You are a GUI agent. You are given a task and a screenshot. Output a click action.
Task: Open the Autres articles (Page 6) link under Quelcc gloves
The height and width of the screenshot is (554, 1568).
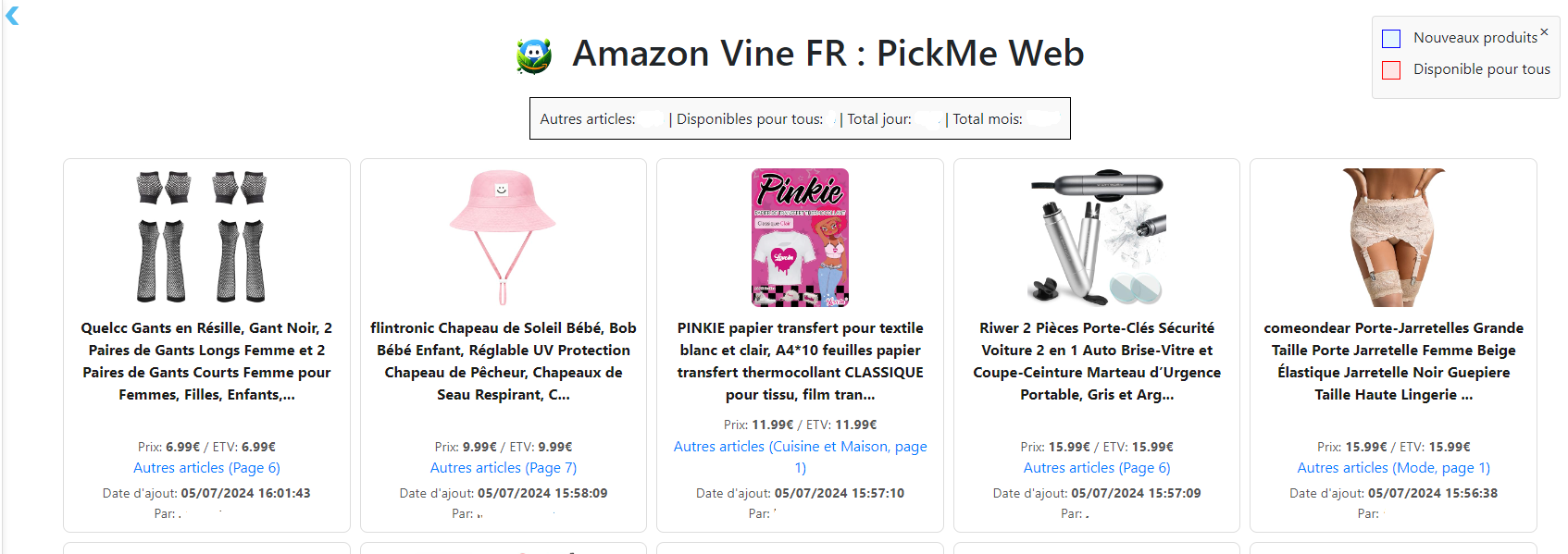[206, 468]
